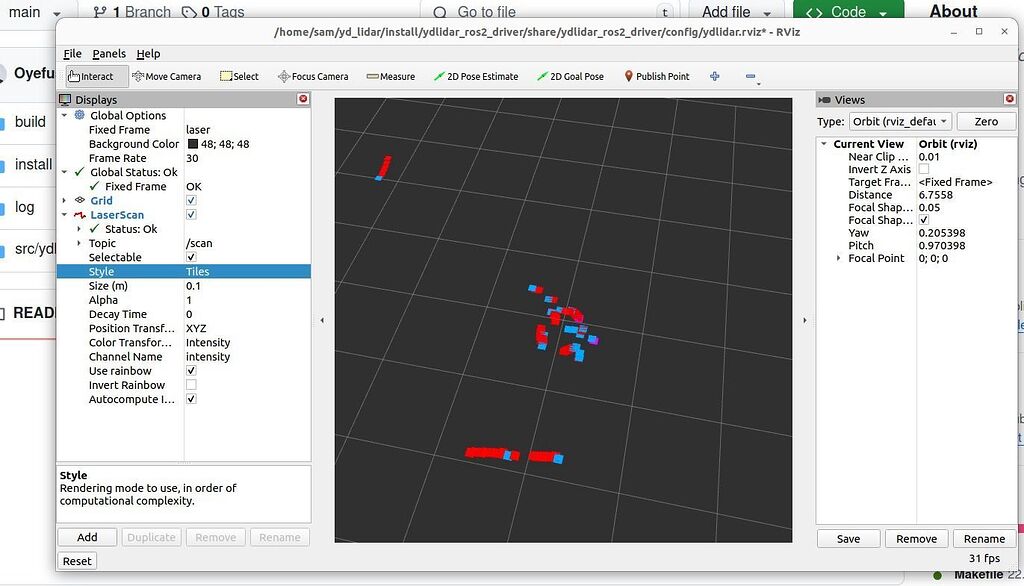This screenshot has height=586, width=1024.
Task: Disable the LaserScan Selectable option
Action: click(x=190, y=257)
